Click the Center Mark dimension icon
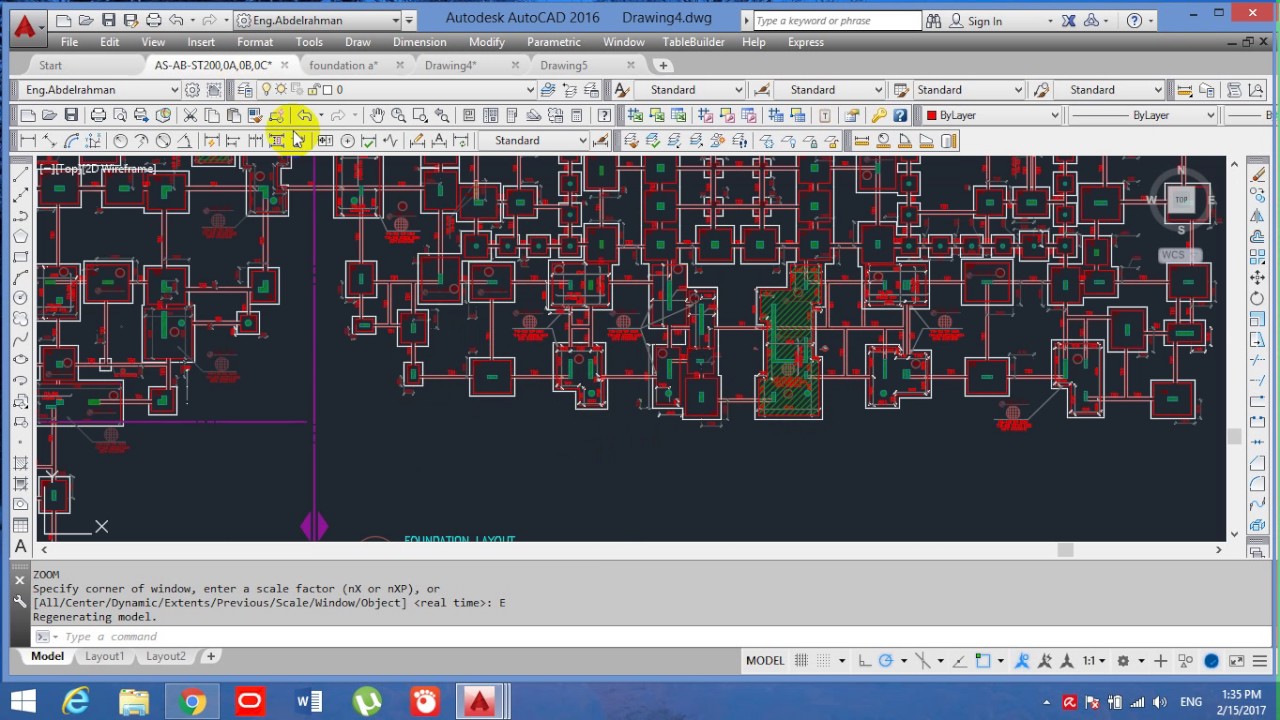This screenshot has height=720, width=1280. point(347,141)
